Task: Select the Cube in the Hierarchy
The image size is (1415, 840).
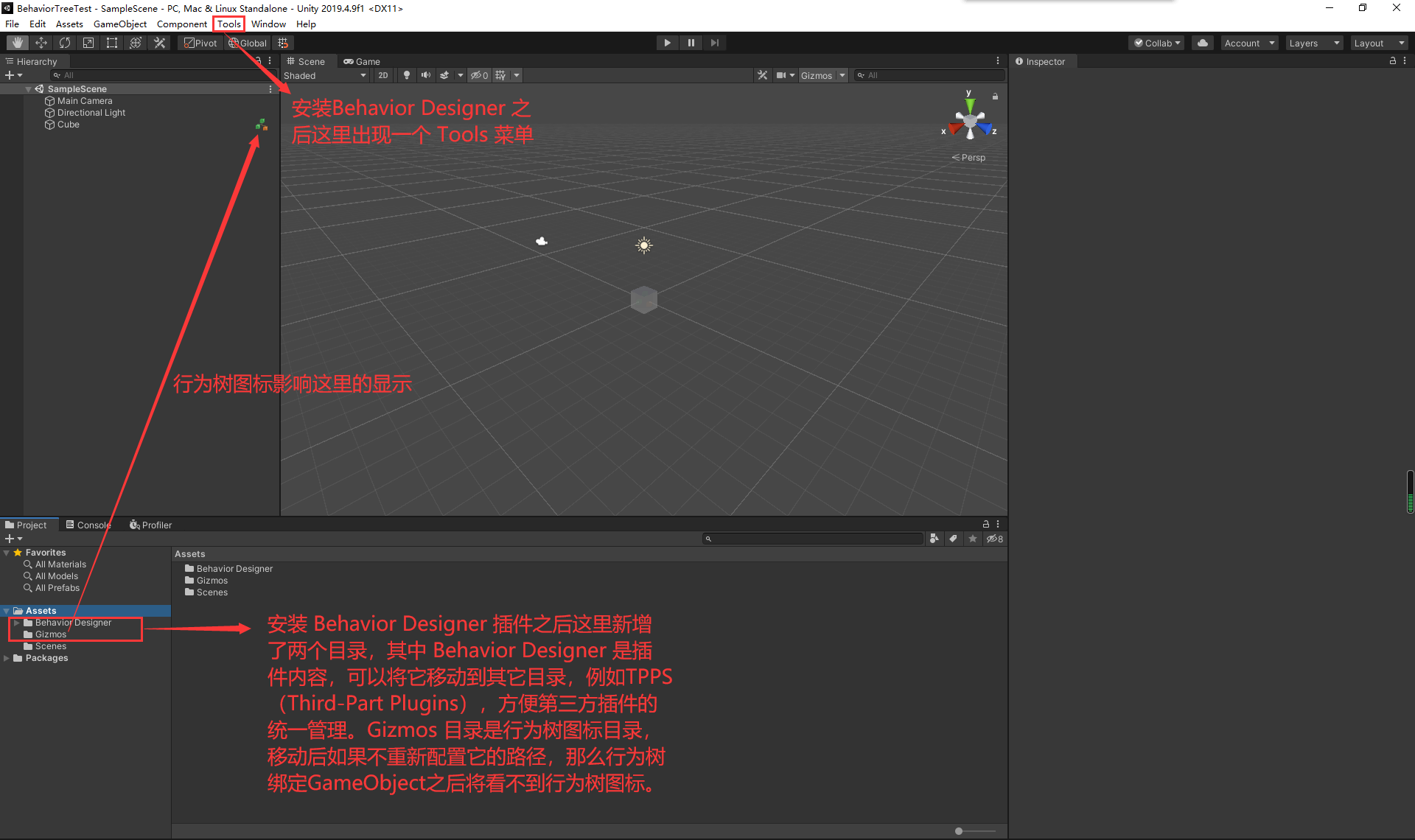Action: point(67,124)
